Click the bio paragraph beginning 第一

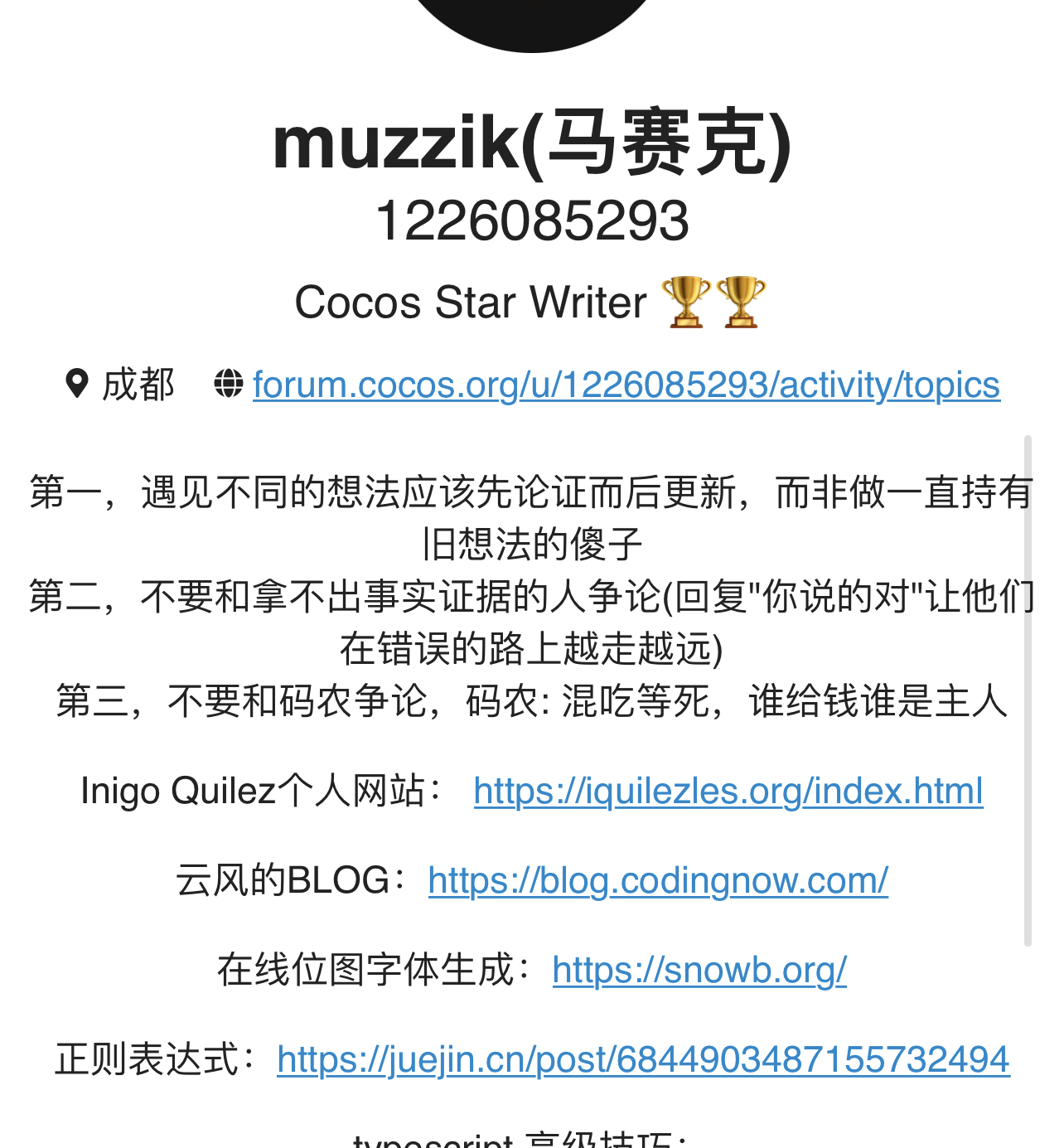(x=532, y=518)
